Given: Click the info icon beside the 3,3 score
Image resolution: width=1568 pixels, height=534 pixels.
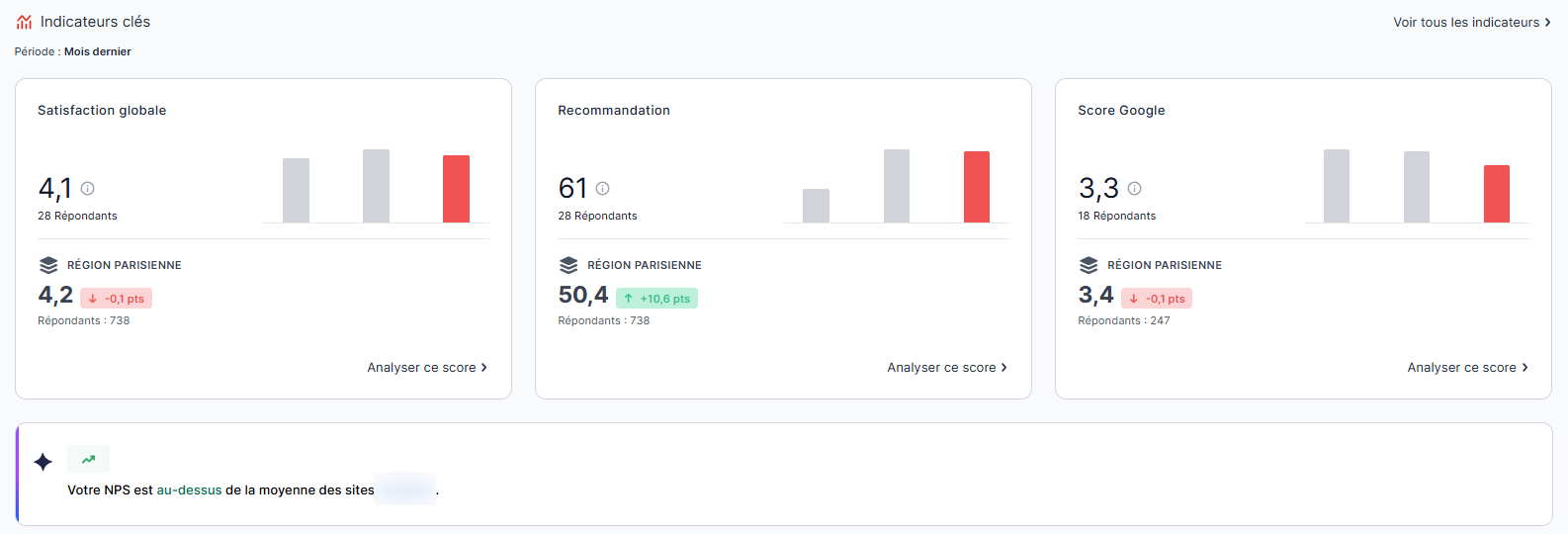Looking at the screenshot, I should click(x=1135, y=188).
